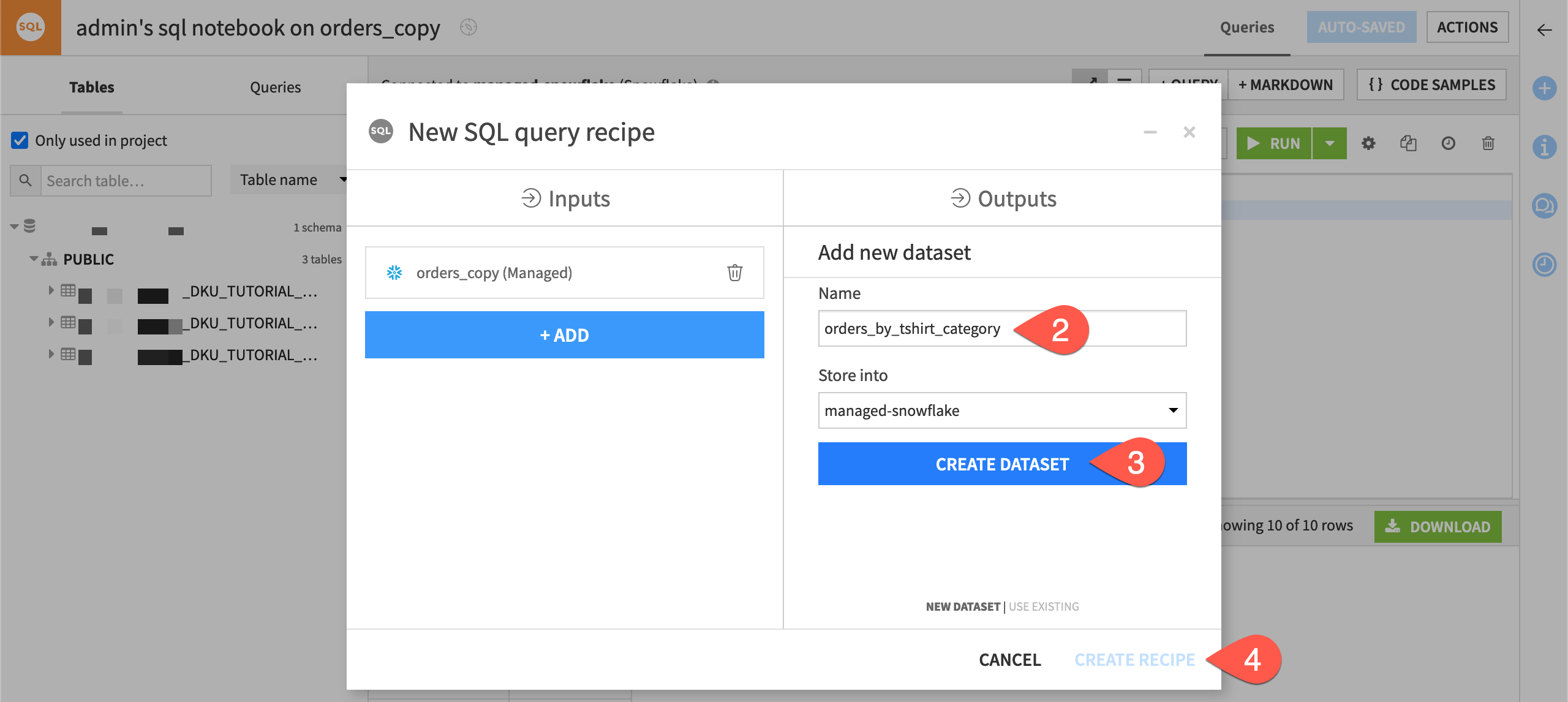Screen dimensions: 1568x702
Task: Open the RUN options dropdown arrow
Action: (x=1329, y=143)
